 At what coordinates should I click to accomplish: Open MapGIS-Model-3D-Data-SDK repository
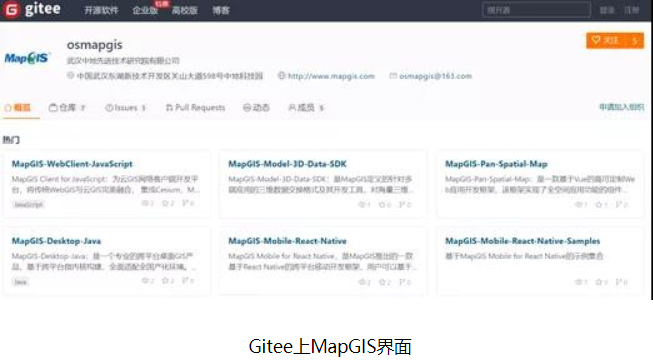tap(287, 164)
